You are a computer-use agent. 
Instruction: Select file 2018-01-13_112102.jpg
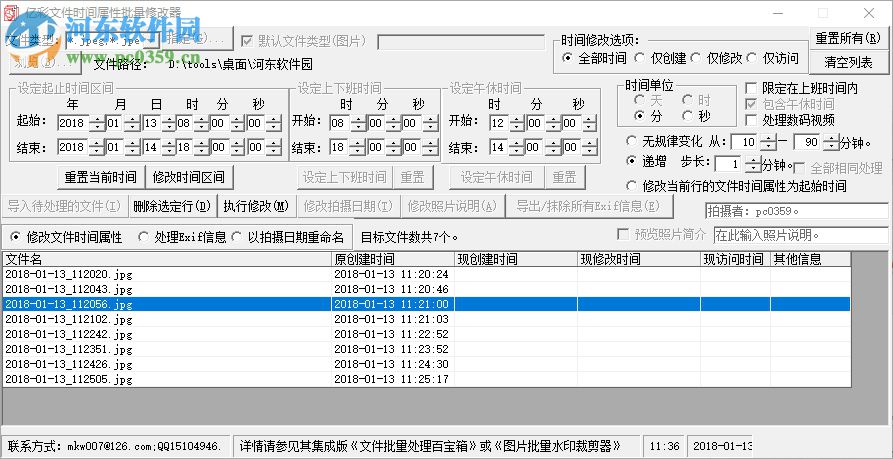point(167,319)
